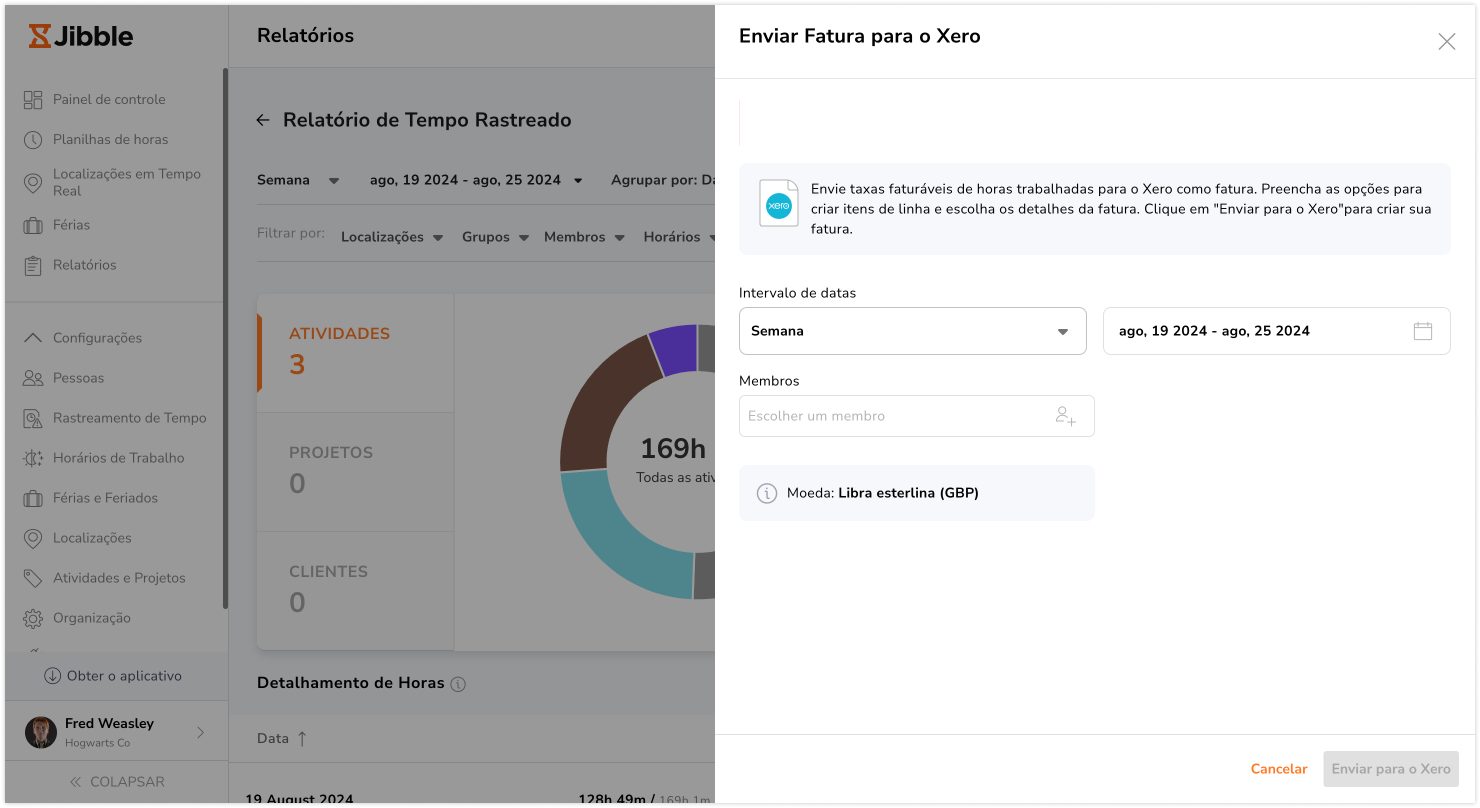The image size is (1480, 808).
Task: Open the Semana period dropdown in the report
Action: pyautogui.click(x=298, y=180)
